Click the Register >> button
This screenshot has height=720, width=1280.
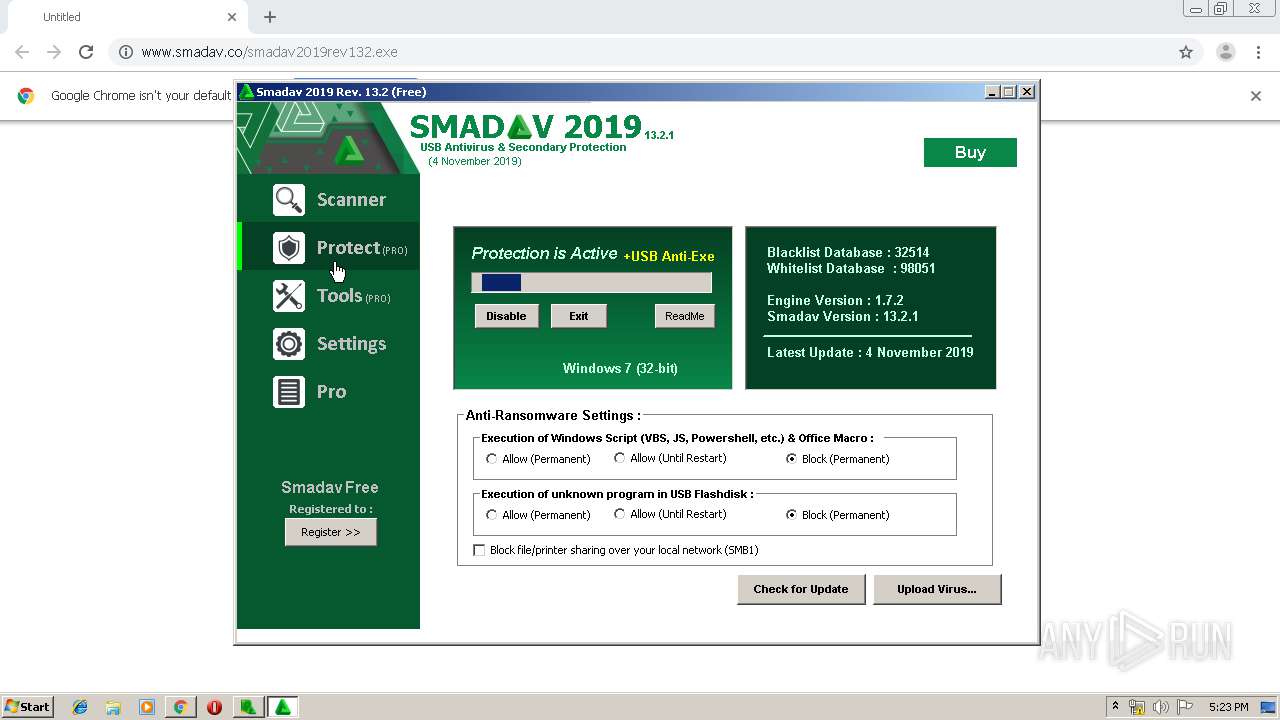(331, 532)
